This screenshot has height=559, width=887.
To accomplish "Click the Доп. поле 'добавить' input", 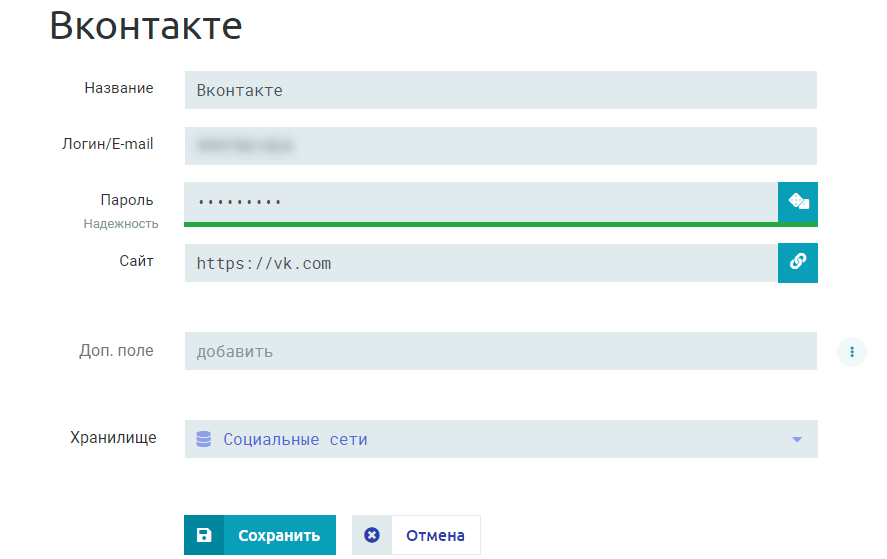I will [x=501, y=351].
